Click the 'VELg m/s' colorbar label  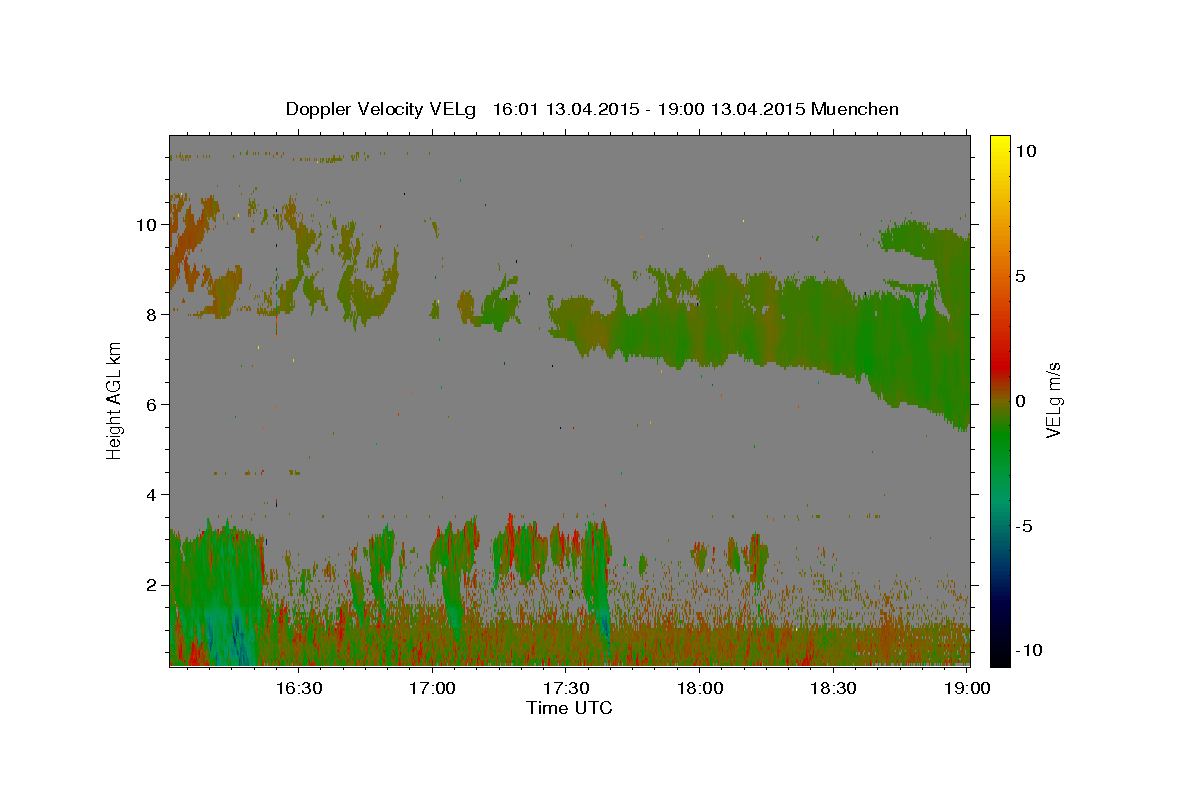pyautogui.click(x=1053, y=400)
